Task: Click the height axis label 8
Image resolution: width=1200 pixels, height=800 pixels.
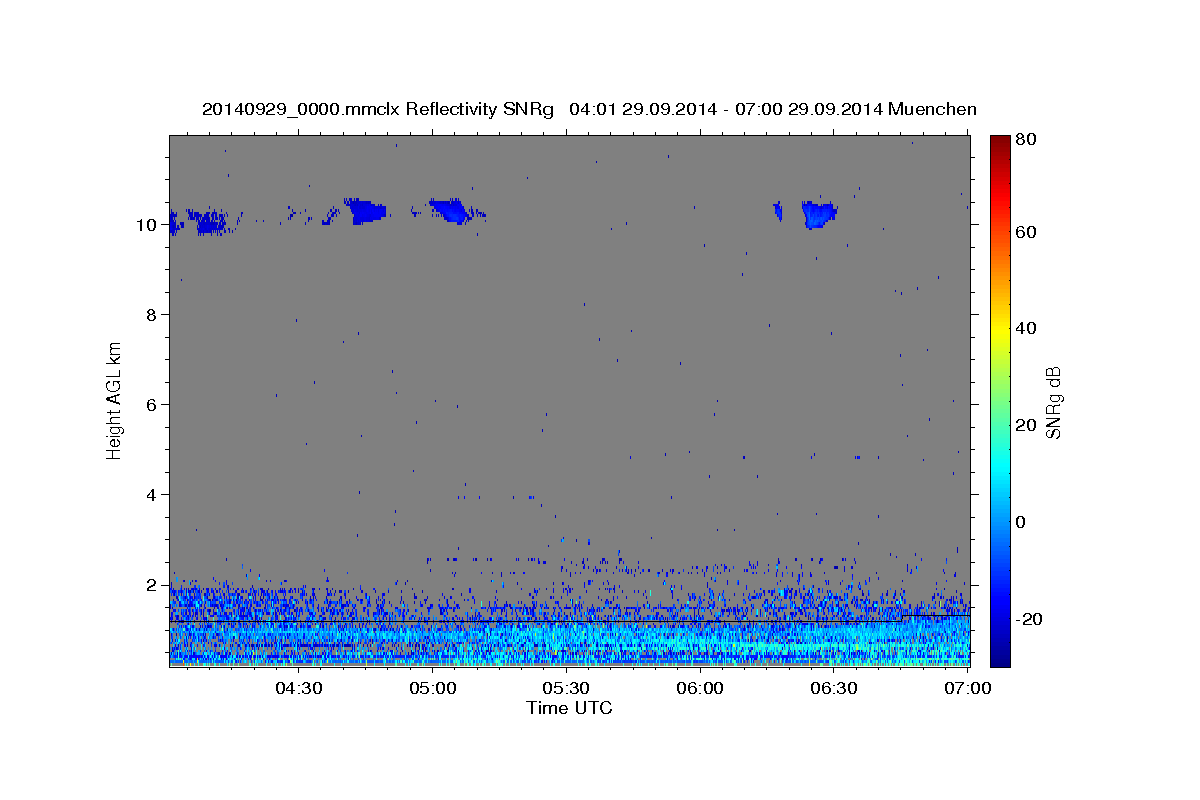Action: pos(149,315)
